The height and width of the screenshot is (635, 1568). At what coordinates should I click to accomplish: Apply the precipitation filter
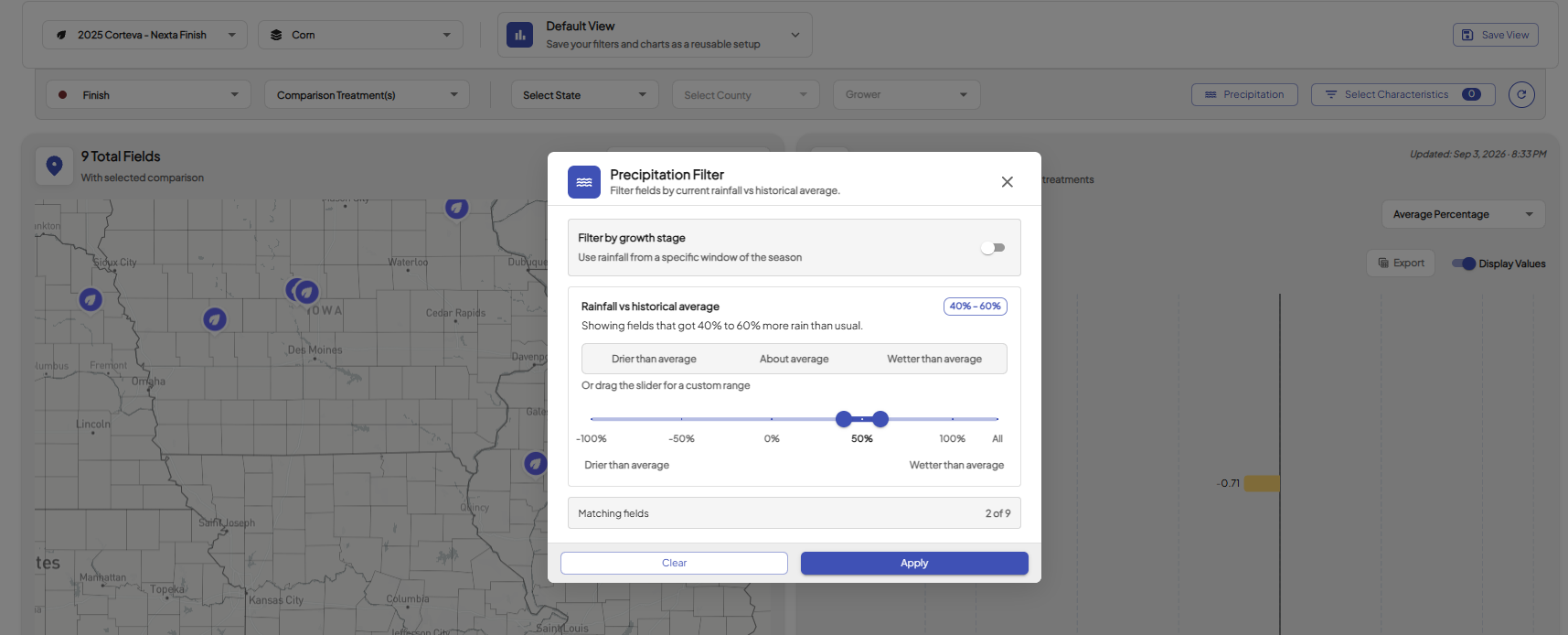tap(914, 564)
